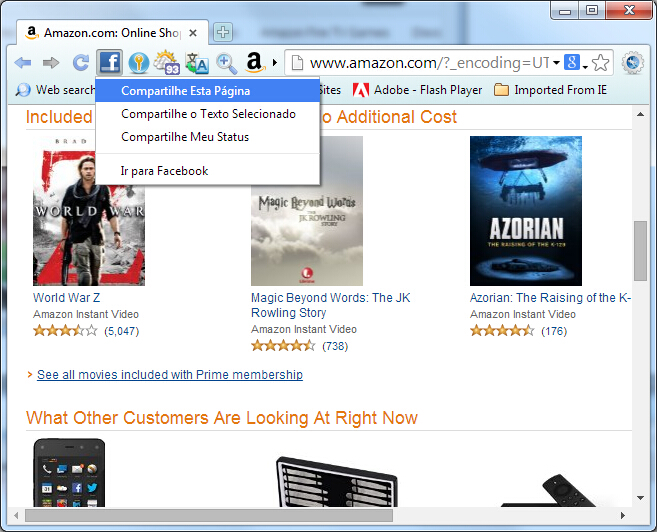Viewport: 657px width, 532px height.
Task: Click the black grill product image
Action: coord(336,482)
